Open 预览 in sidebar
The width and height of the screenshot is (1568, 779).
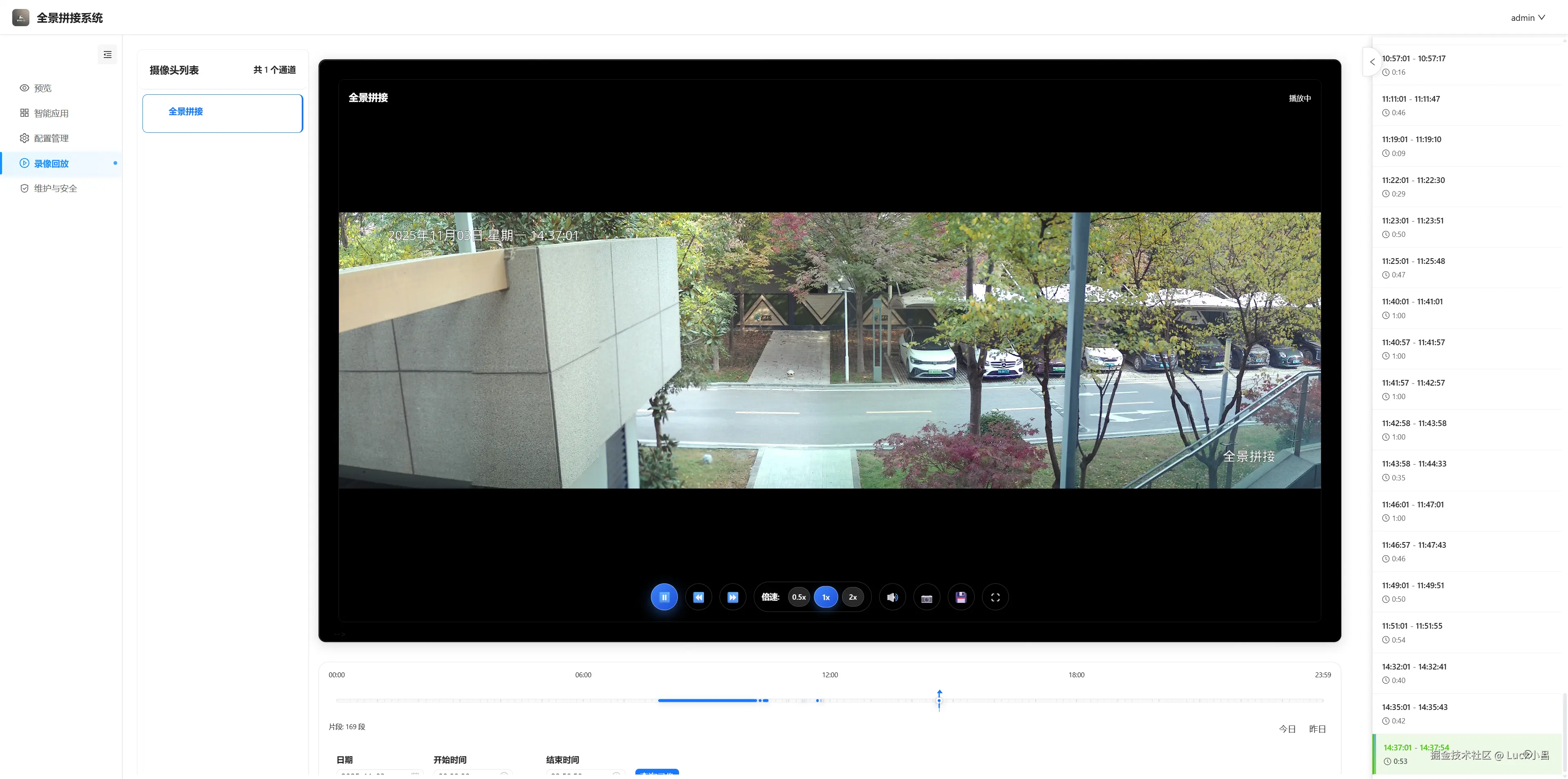coord(42,88)
